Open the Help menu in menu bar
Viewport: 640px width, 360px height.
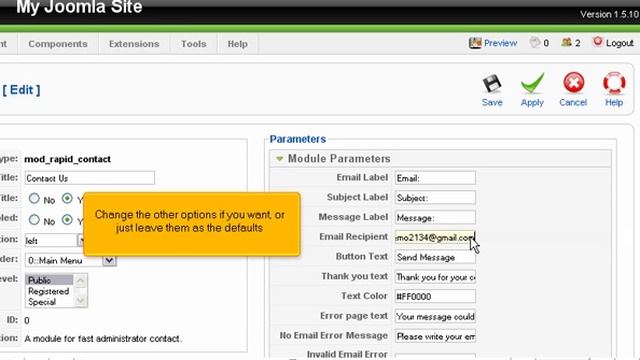point(238,44)
